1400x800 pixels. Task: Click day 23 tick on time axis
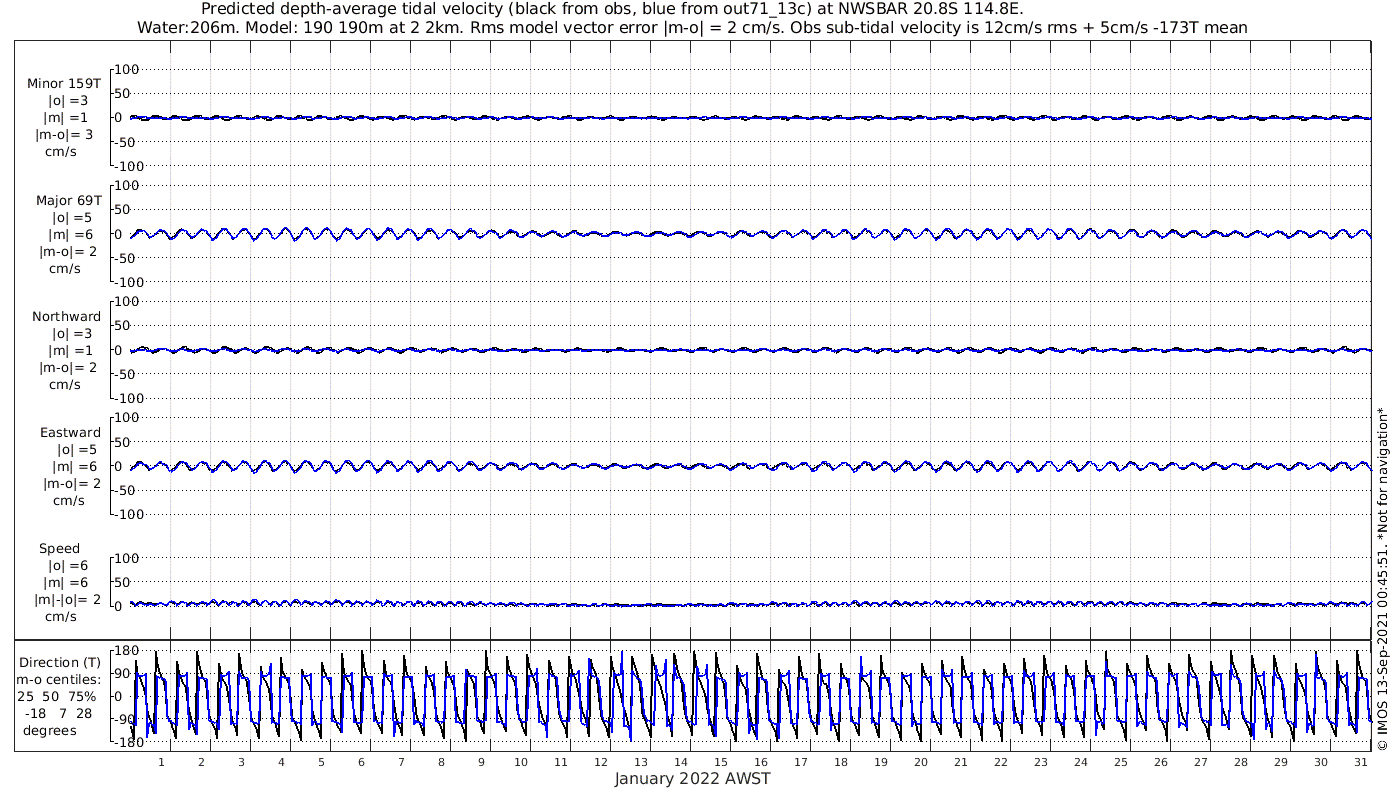1040,762
